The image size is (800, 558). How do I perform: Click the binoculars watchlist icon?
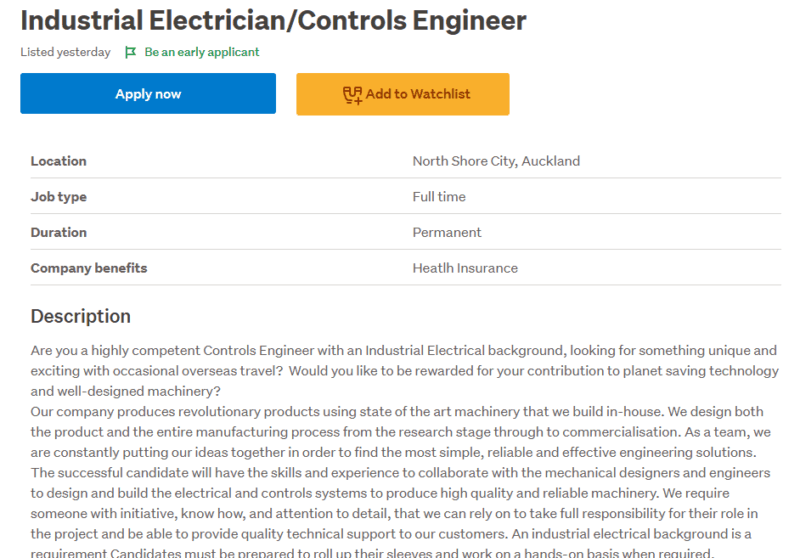point(352,95)
